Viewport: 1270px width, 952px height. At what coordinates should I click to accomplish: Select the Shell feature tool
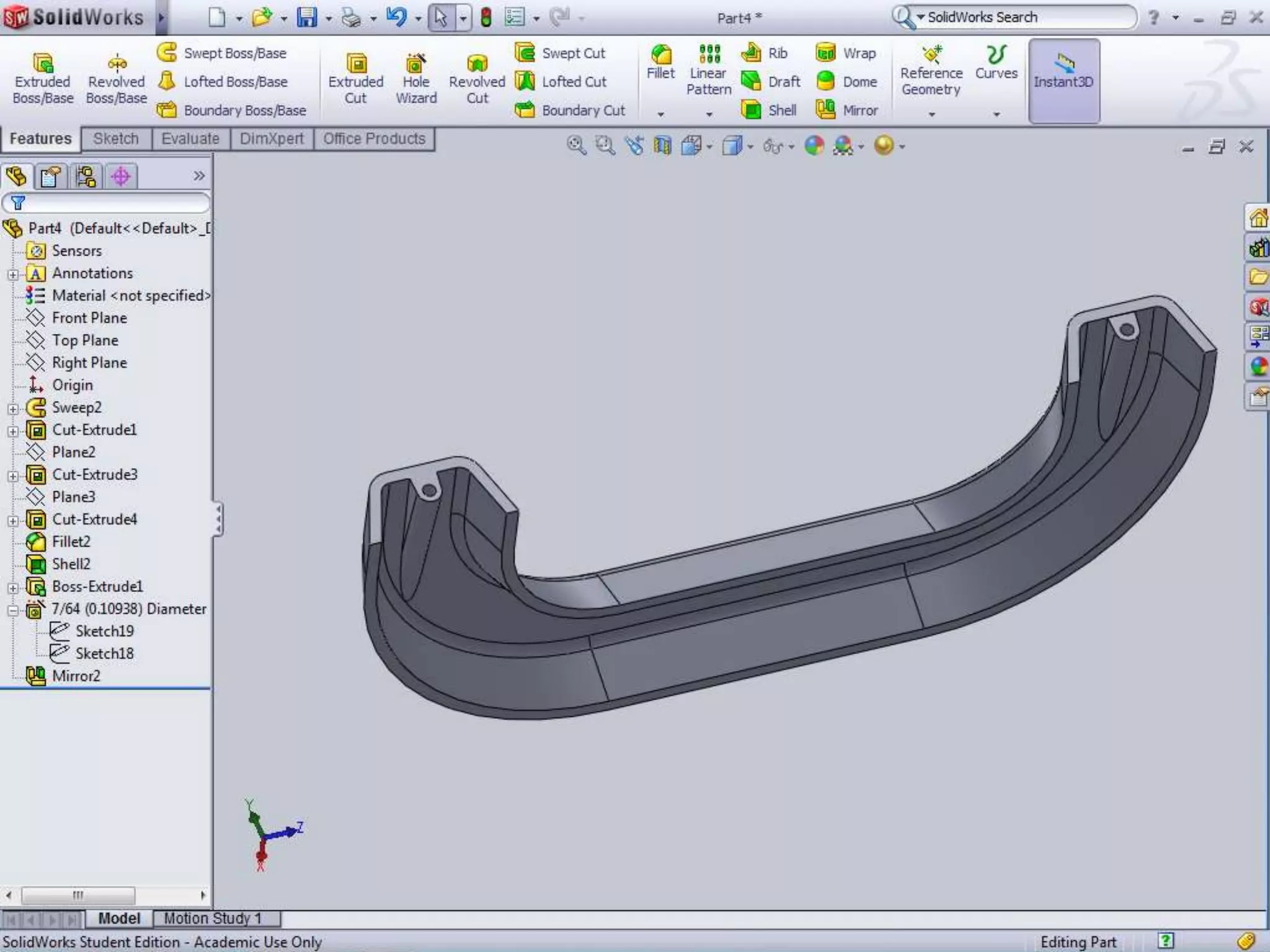[769, 110]
